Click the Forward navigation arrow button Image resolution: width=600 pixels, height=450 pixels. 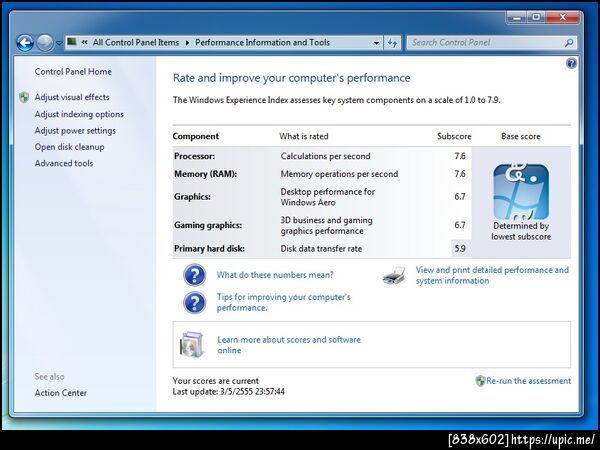click(x=45, y=43)
